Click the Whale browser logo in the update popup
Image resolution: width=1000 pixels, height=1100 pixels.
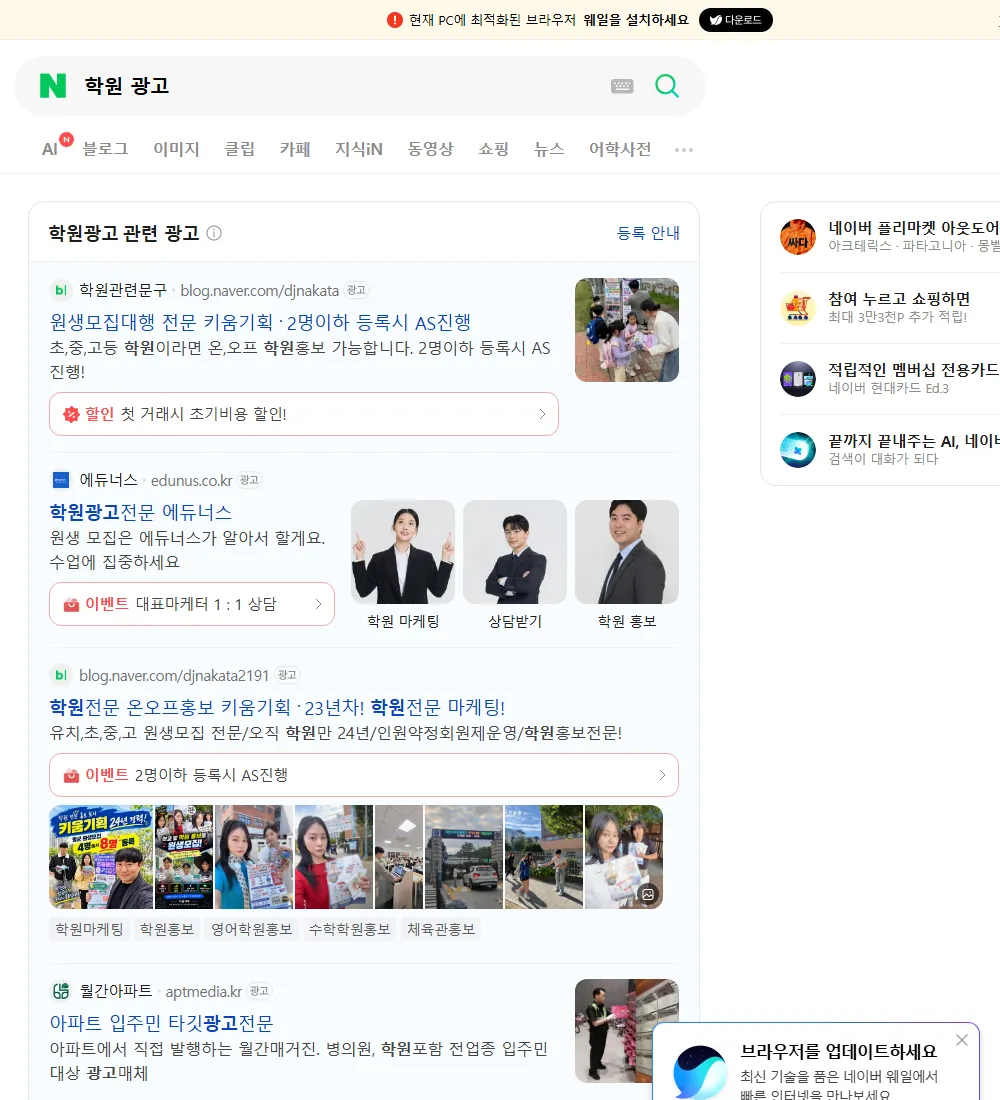click(x=700, y=1072)
